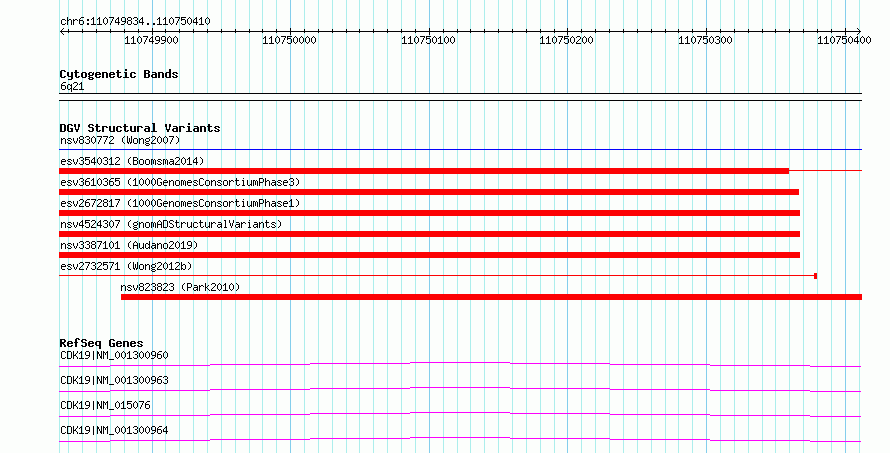This screenshot has width=890, height=453.
Task: Open transcript CDK19|NM_001300963 label
Action: coord(114,380)
